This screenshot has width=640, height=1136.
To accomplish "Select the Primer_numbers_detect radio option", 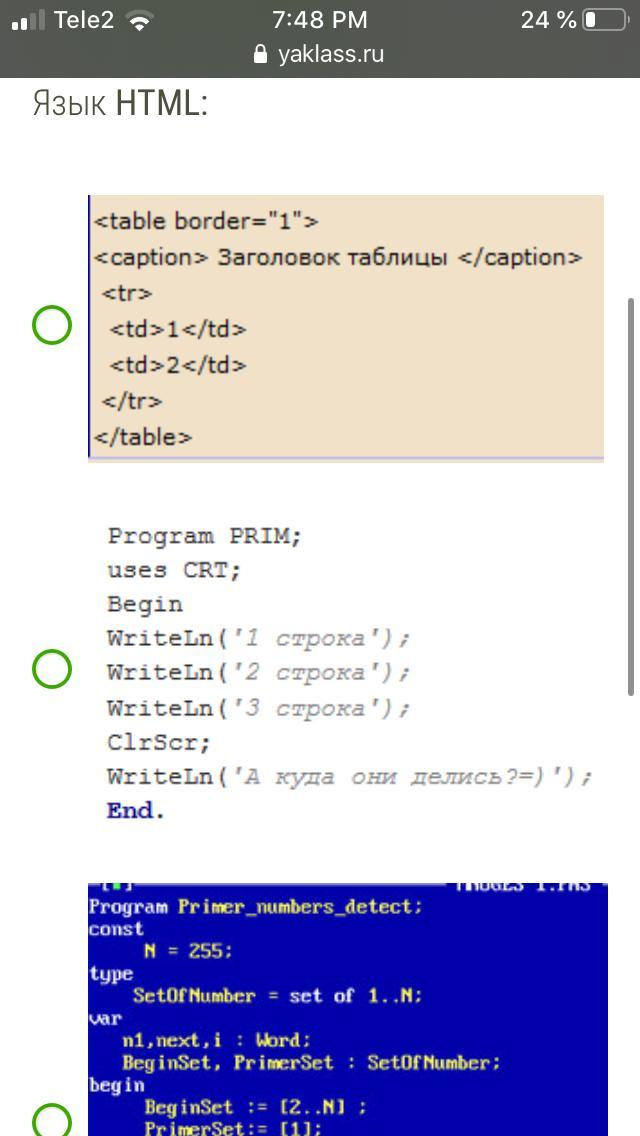I will pos(51,1122).
